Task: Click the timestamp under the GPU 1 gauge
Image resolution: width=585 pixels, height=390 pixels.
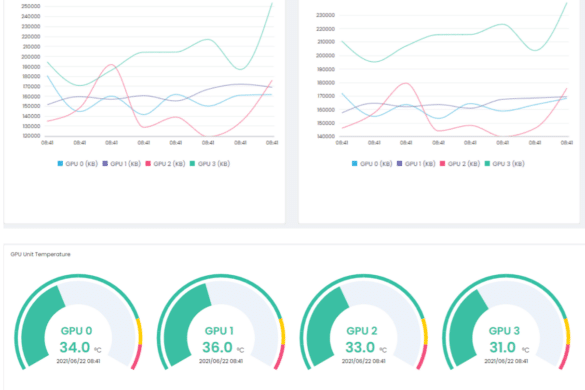Action: tap(221, 361)
